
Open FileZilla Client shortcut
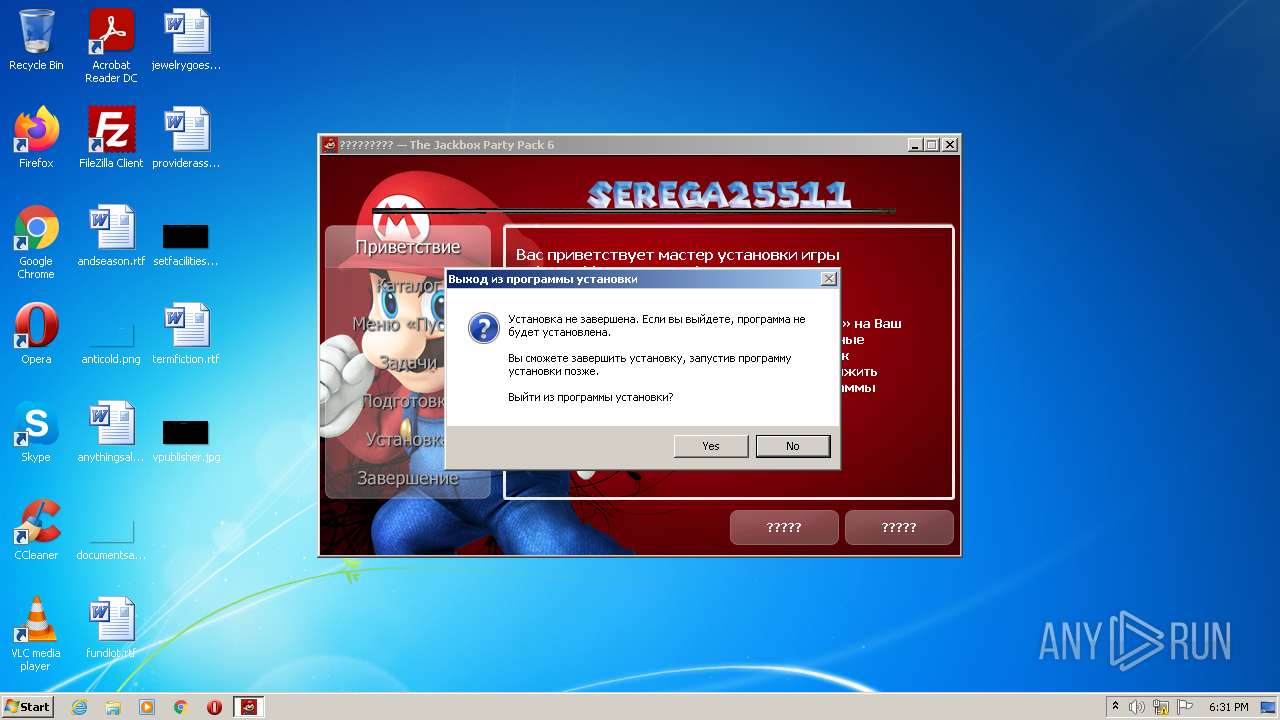[111, 138]
